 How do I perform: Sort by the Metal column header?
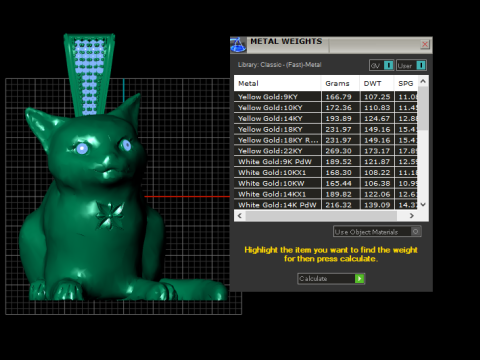pos(277,83)
